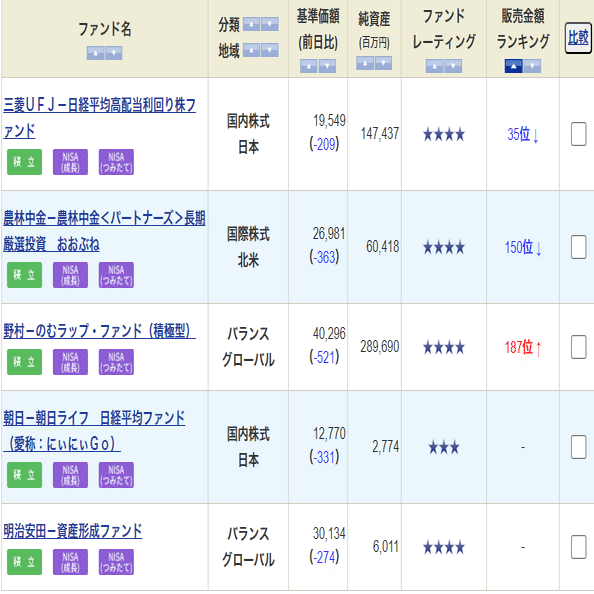Click NISA(つみたて) badge for 三菱UFJ fund
The width and height of the screenshot is (594, 594).
tap(116, 162)
